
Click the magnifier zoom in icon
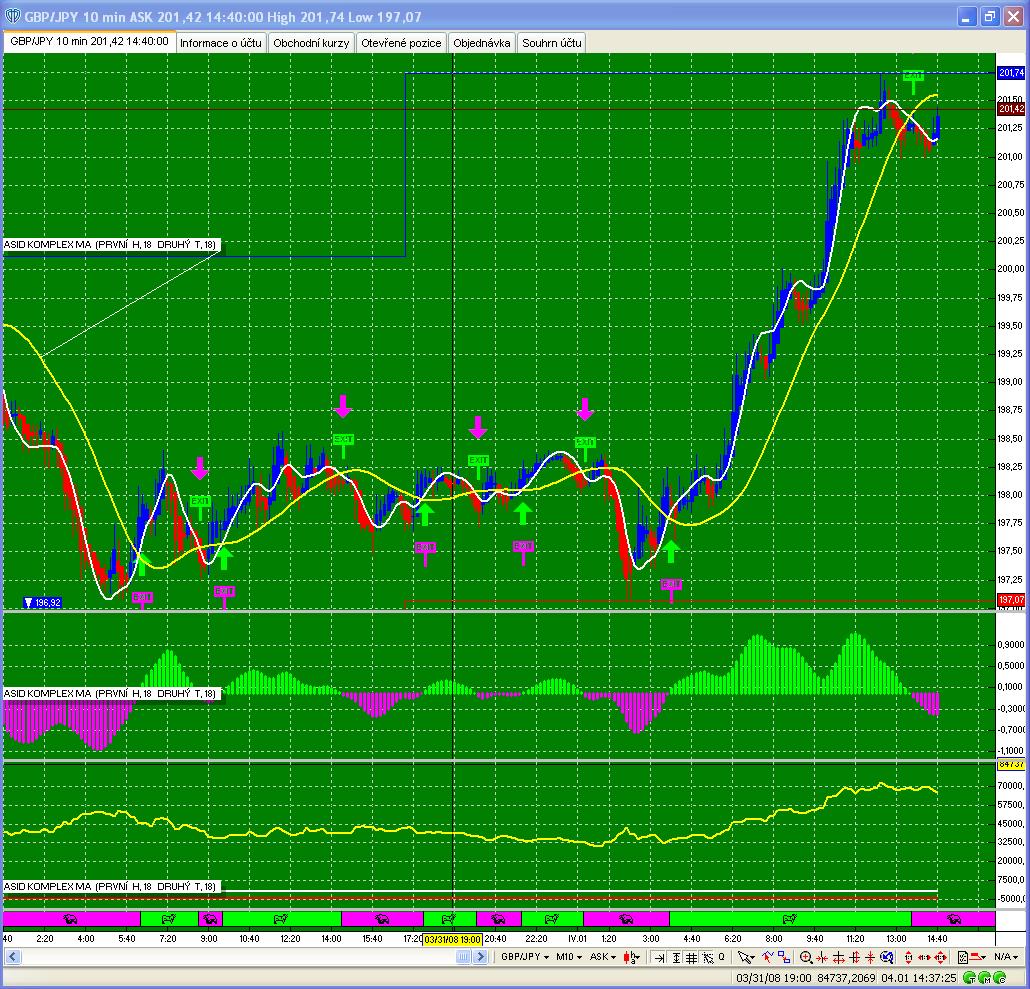[806, 957]
